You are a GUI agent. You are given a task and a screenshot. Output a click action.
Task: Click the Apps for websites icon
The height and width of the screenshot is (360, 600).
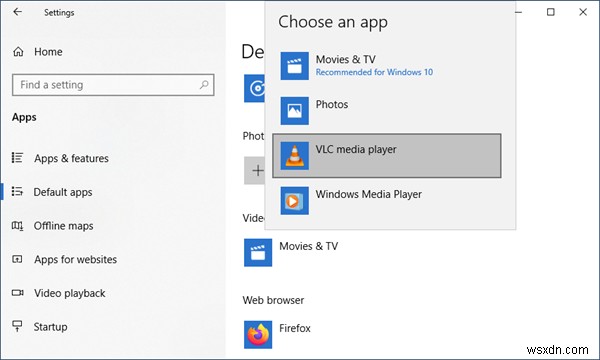[x=17, y=259]
